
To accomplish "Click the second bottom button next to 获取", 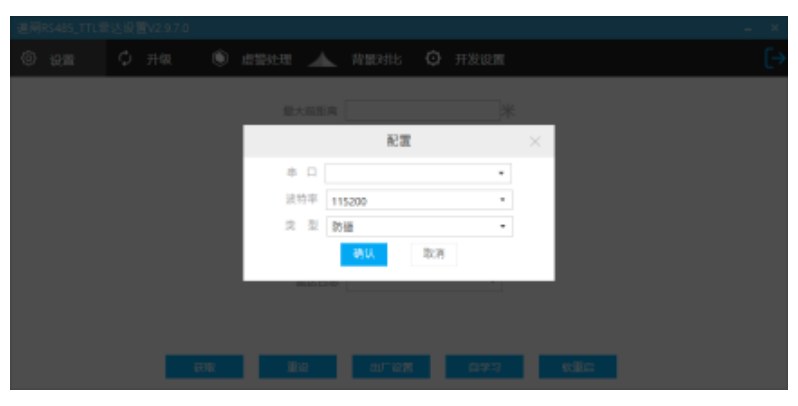I will (298, 367).
